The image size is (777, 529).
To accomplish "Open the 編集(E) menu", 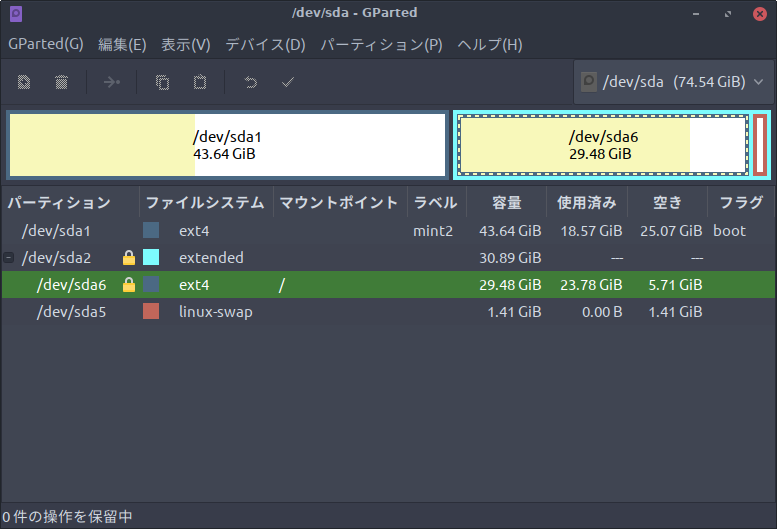I will click(x=122, y=45).
